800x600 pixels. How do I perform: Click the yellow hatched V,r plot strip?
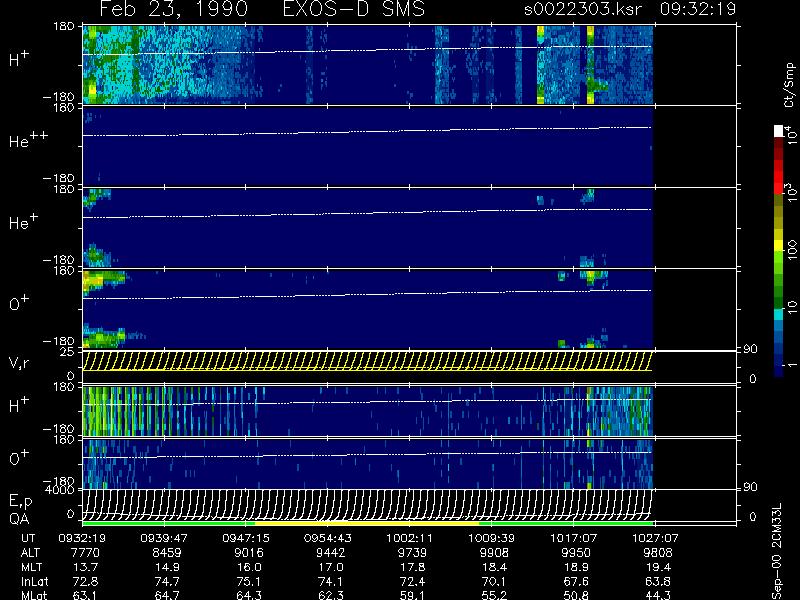[x=368, y=361]
